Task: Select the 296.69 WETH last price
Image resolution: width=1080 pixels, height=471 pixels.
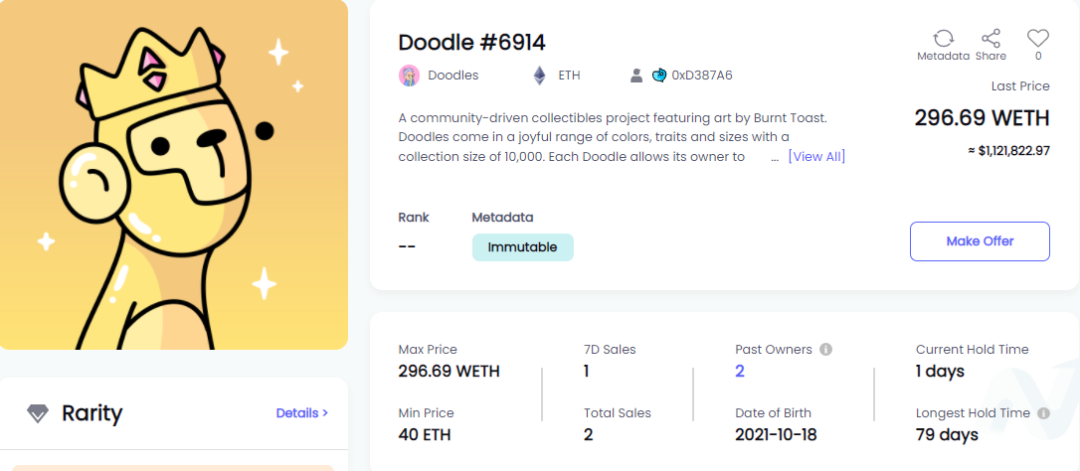Action: click(982, 118)
